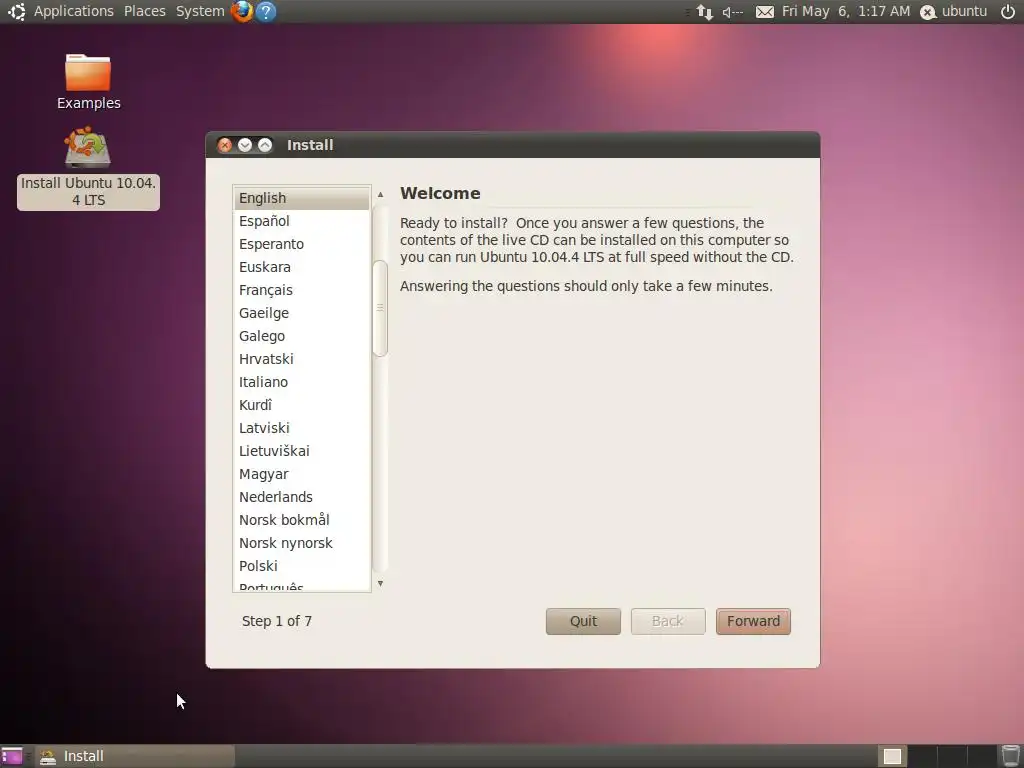Viewport: 1024px width, 768px height.
Task: Click the language list scroll-down arrow
Action: click(x=380, y=583)
